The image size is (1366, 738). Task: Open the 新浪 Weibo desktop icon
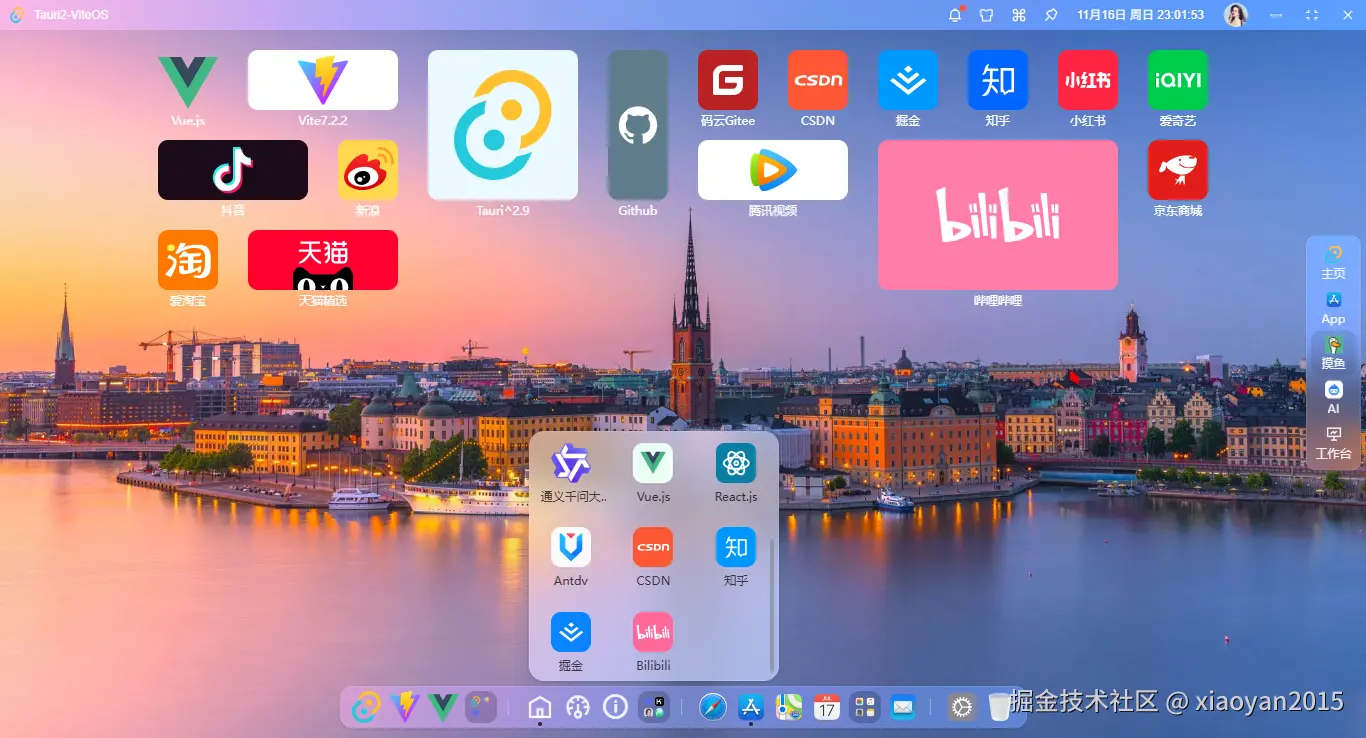point(368,170)
